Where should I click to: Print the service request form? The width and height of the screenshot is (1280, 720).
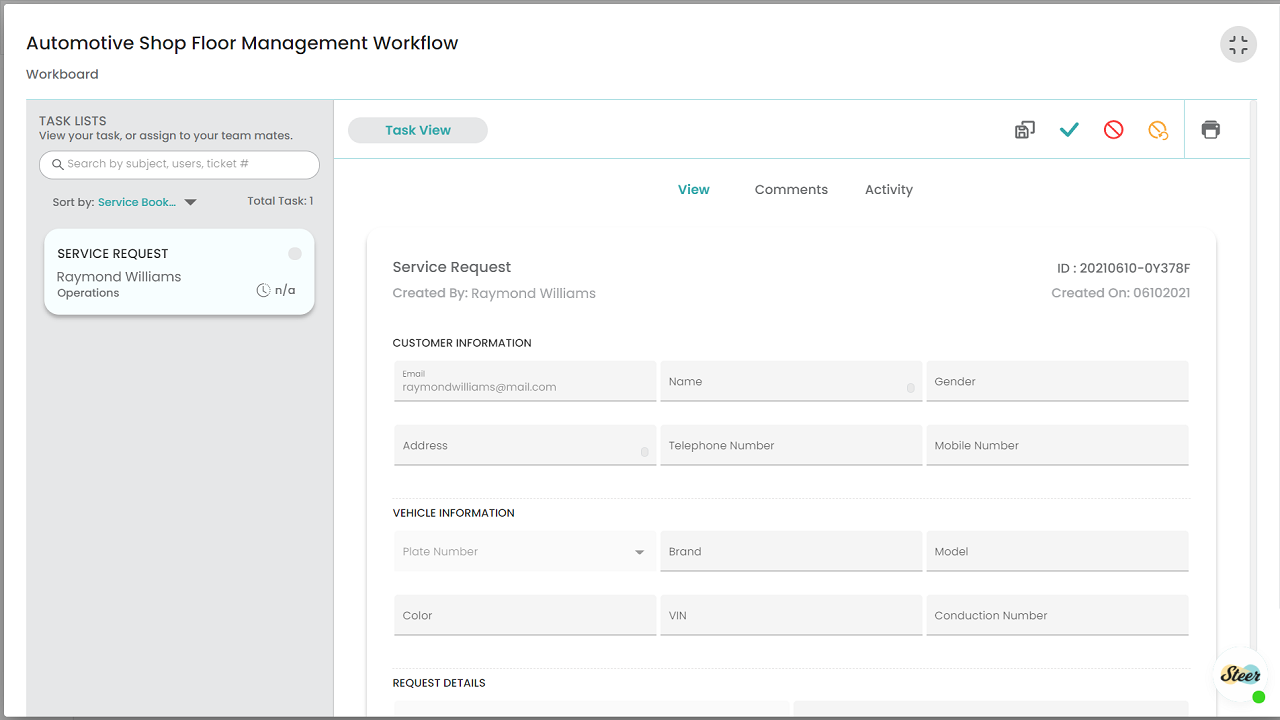(x=1210, y=130)
